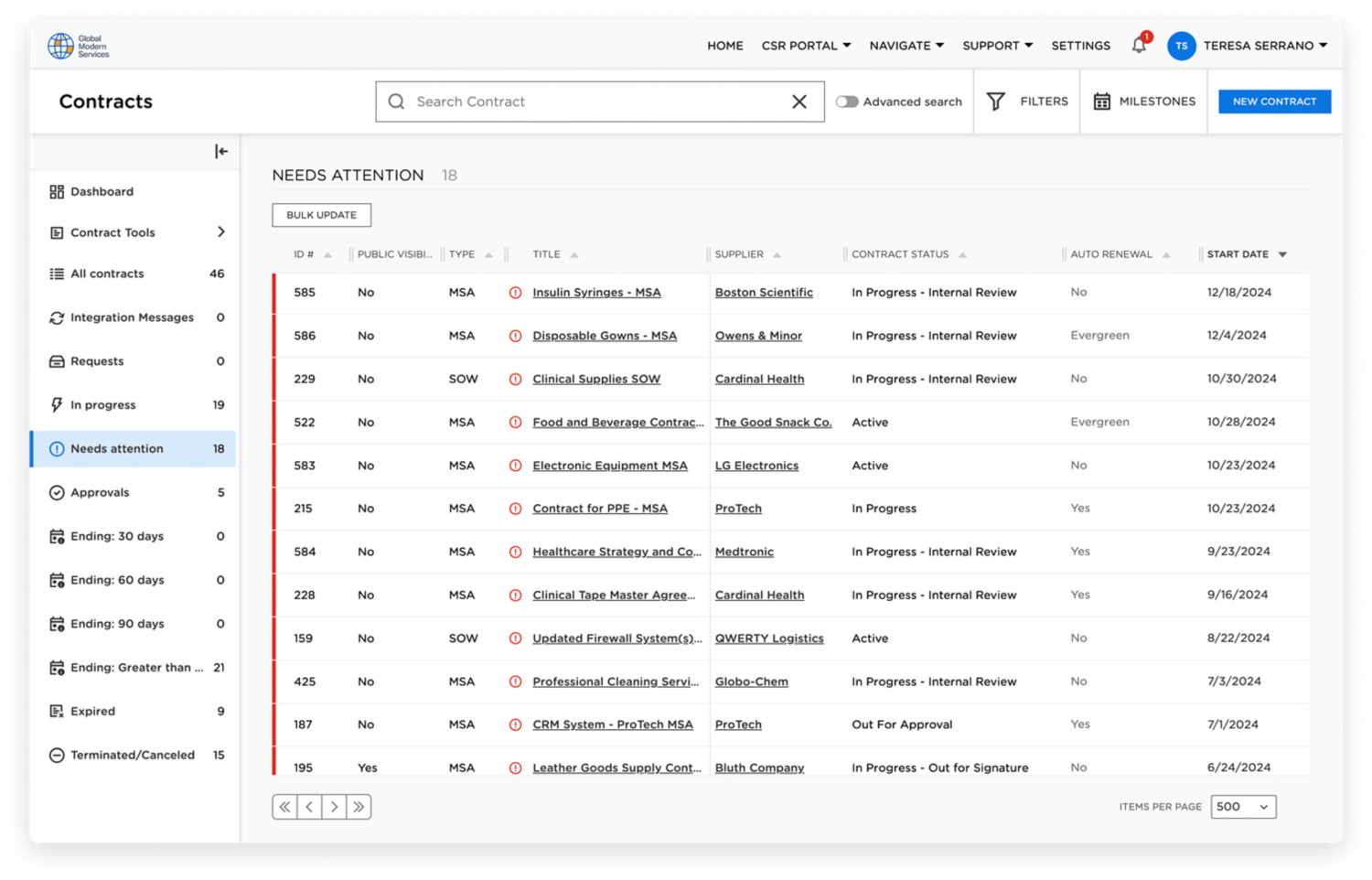
Task: Open Teresa Serrano account dropdown
Action: click(x=1265, y=46)
